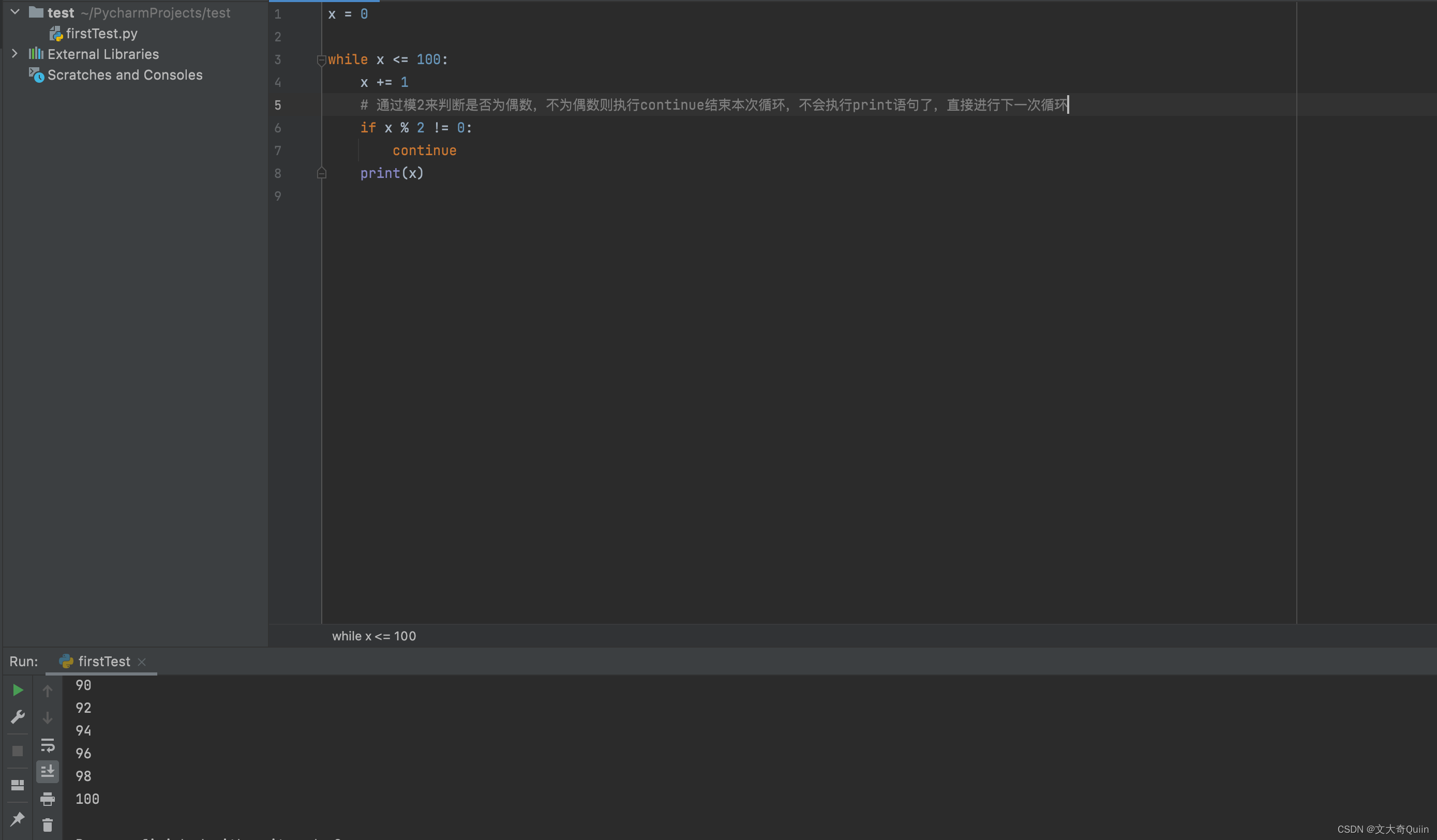Select firstTest.py in project panel

pos(100,32)
